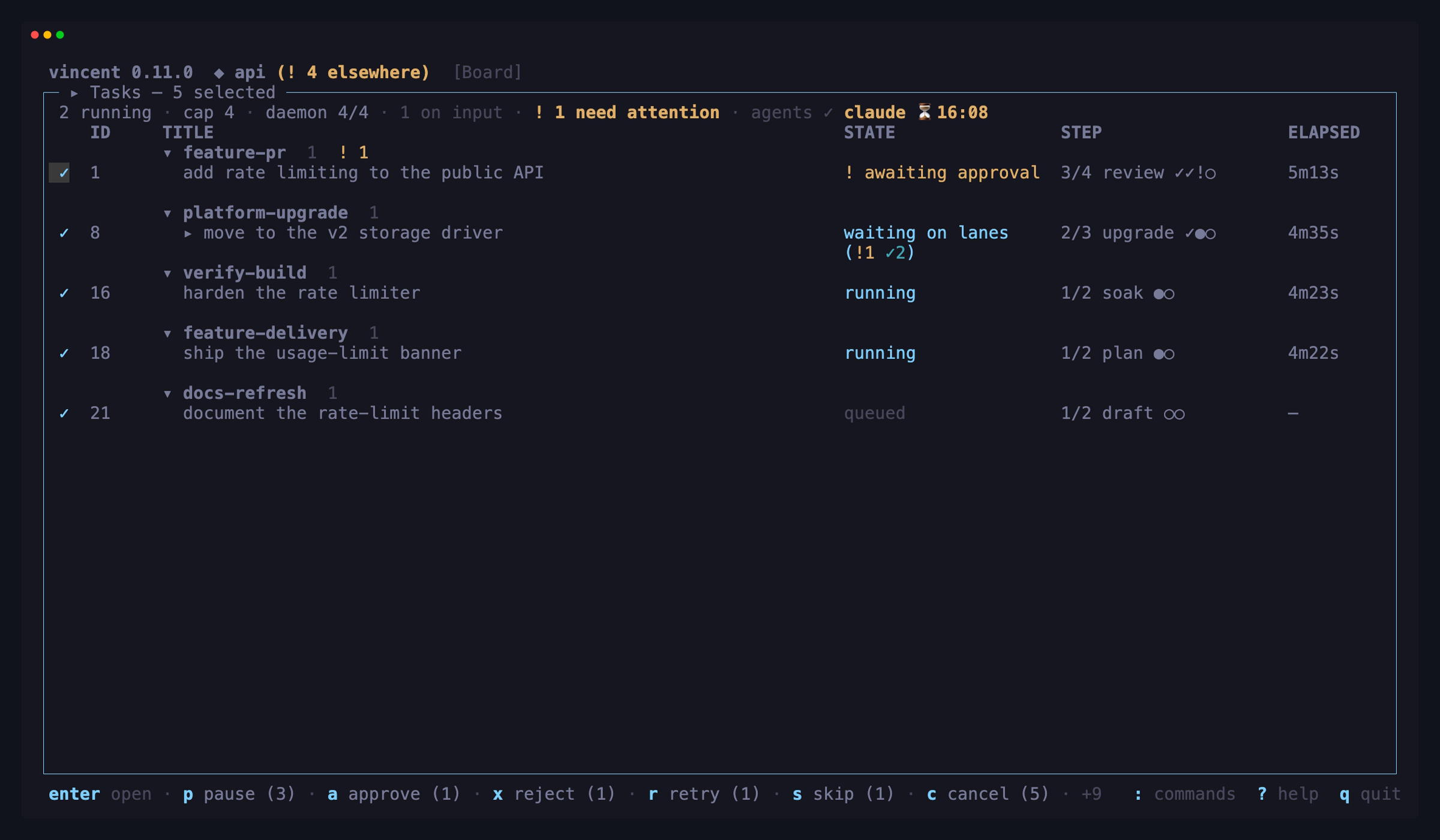Expand lanes of 'move to the v2 storage driver'
The height and width of the screenshot is (840, 1440).
(x=188, y=233)
